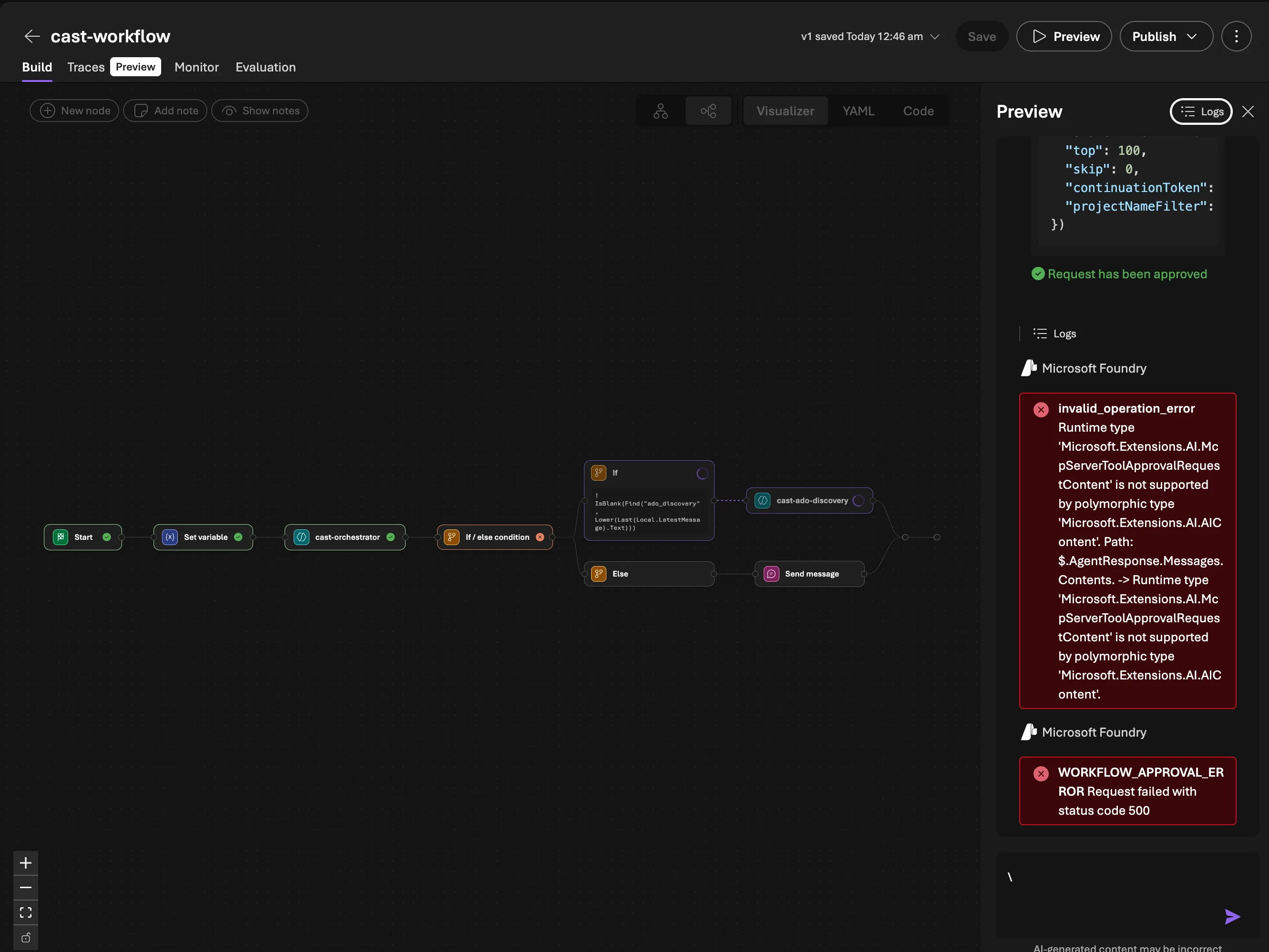
Task: Switch to vertical tree layout icon
Action: (x=660, y=111)
